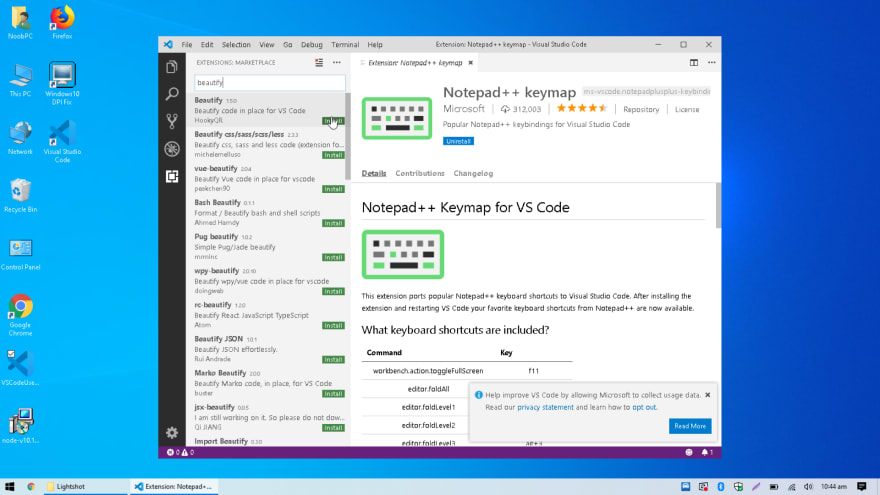Install Beautify css/sass/scss/less extension
Viewport: 880px width, 495px height.
pyautogui.click(x=333, y=155)
